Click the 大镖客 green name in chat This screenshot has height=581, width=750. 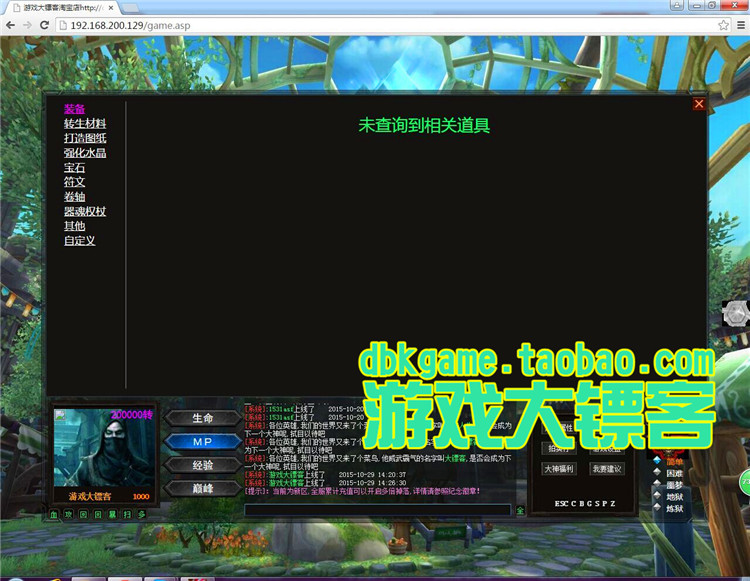pos(455,458)
